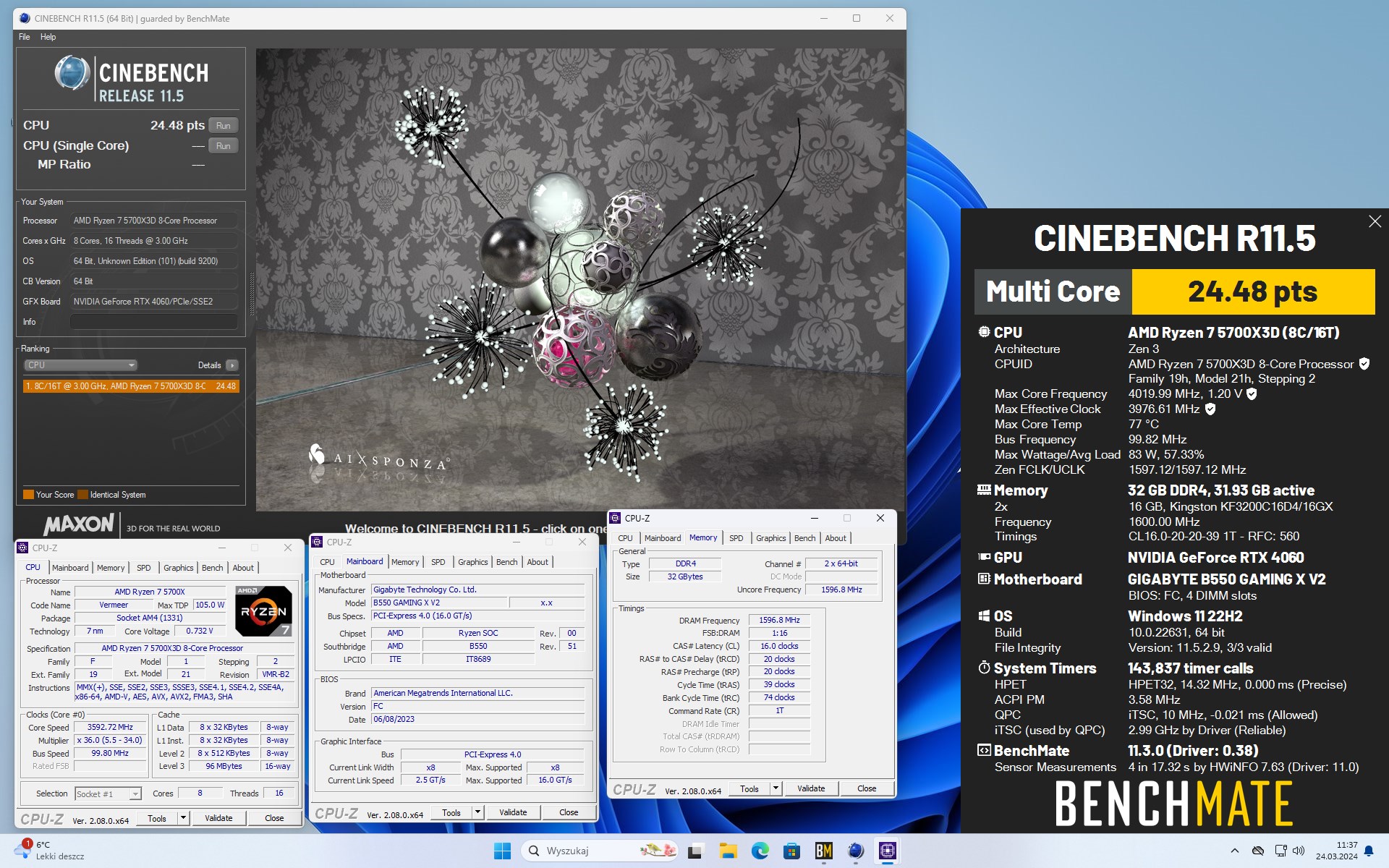This screenshot has height=868, width=1389.
Task: Click the BenchMate section icon in result panel
Action: (x=984, y=750)
